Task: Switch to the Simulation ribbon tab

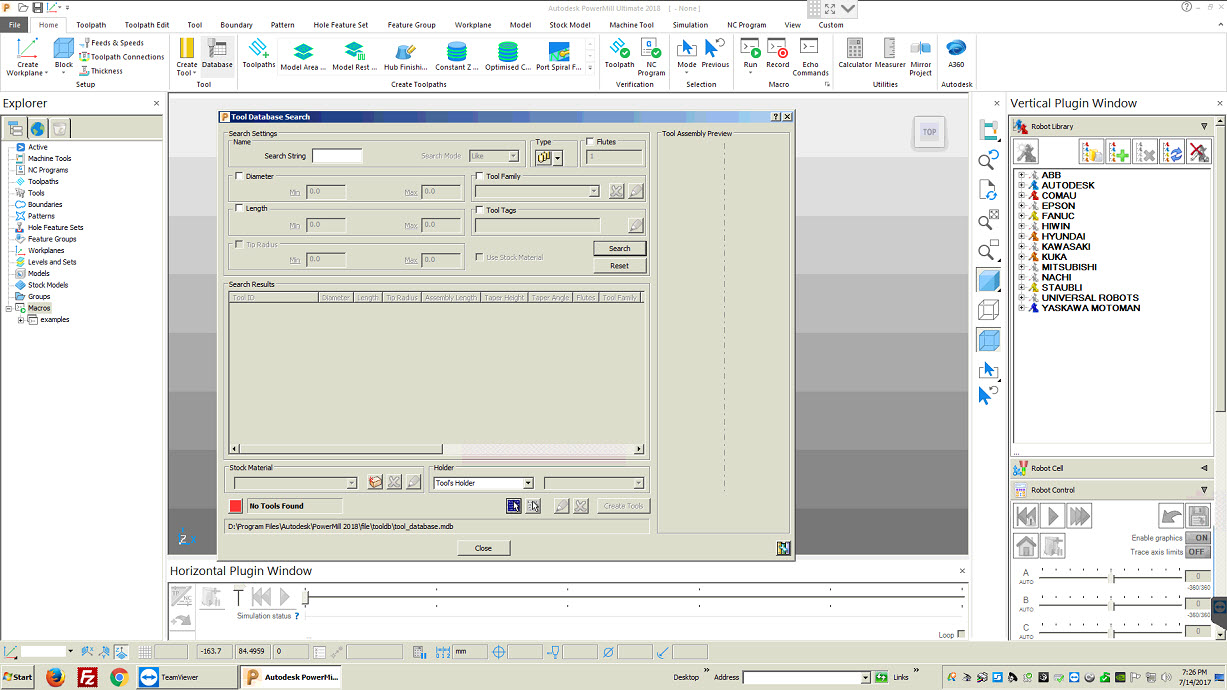Action: pos(690,25)
